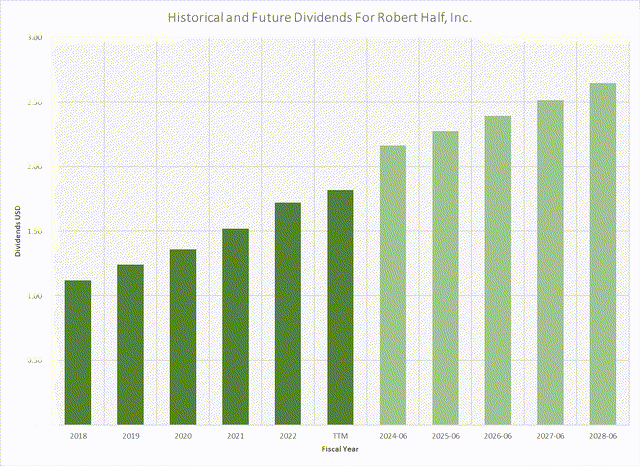Select the 2022 dividend bar
The image size is (640, 466).
coord(288,314)
